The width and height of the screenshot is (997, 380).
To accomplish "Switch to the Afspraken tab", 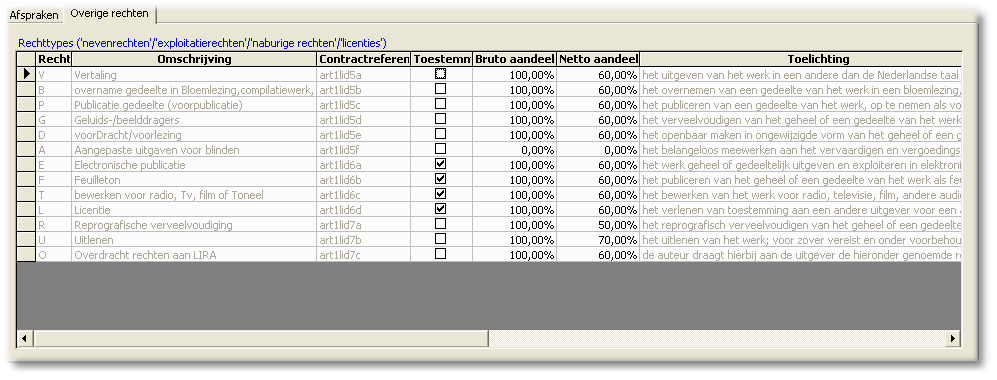I will pos(34,15).
